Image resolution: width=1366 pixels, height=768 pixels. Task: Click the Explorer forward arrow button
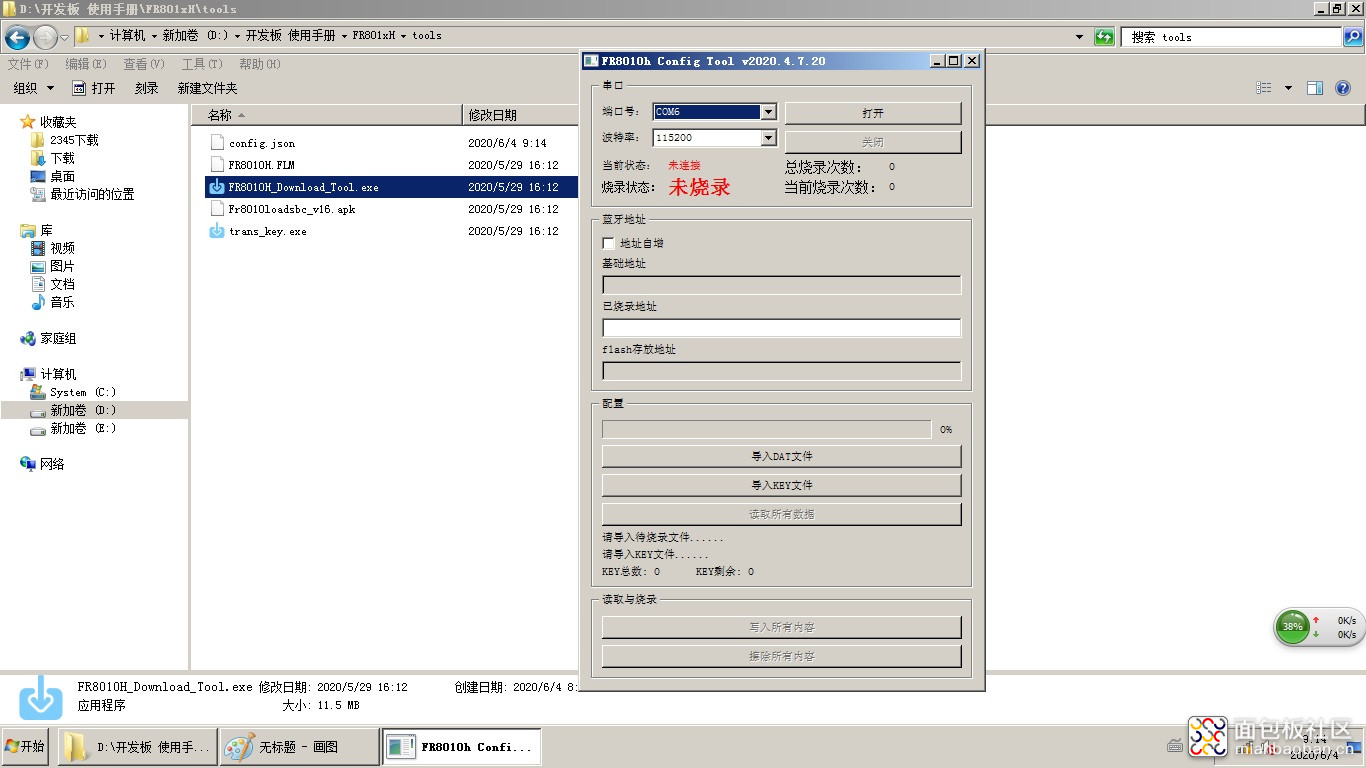45,37
